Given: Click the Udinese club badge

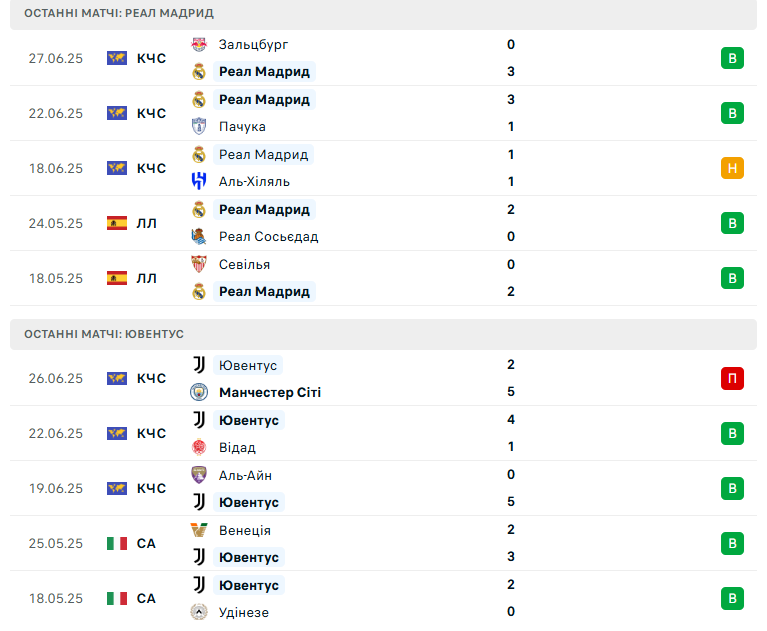Looking at the screenshot, I should 199,612.
